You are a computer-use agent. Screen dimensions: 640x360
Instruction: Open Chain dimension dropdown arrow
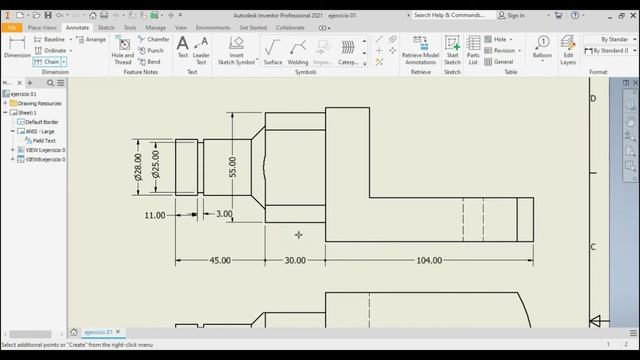coord(64,62)
